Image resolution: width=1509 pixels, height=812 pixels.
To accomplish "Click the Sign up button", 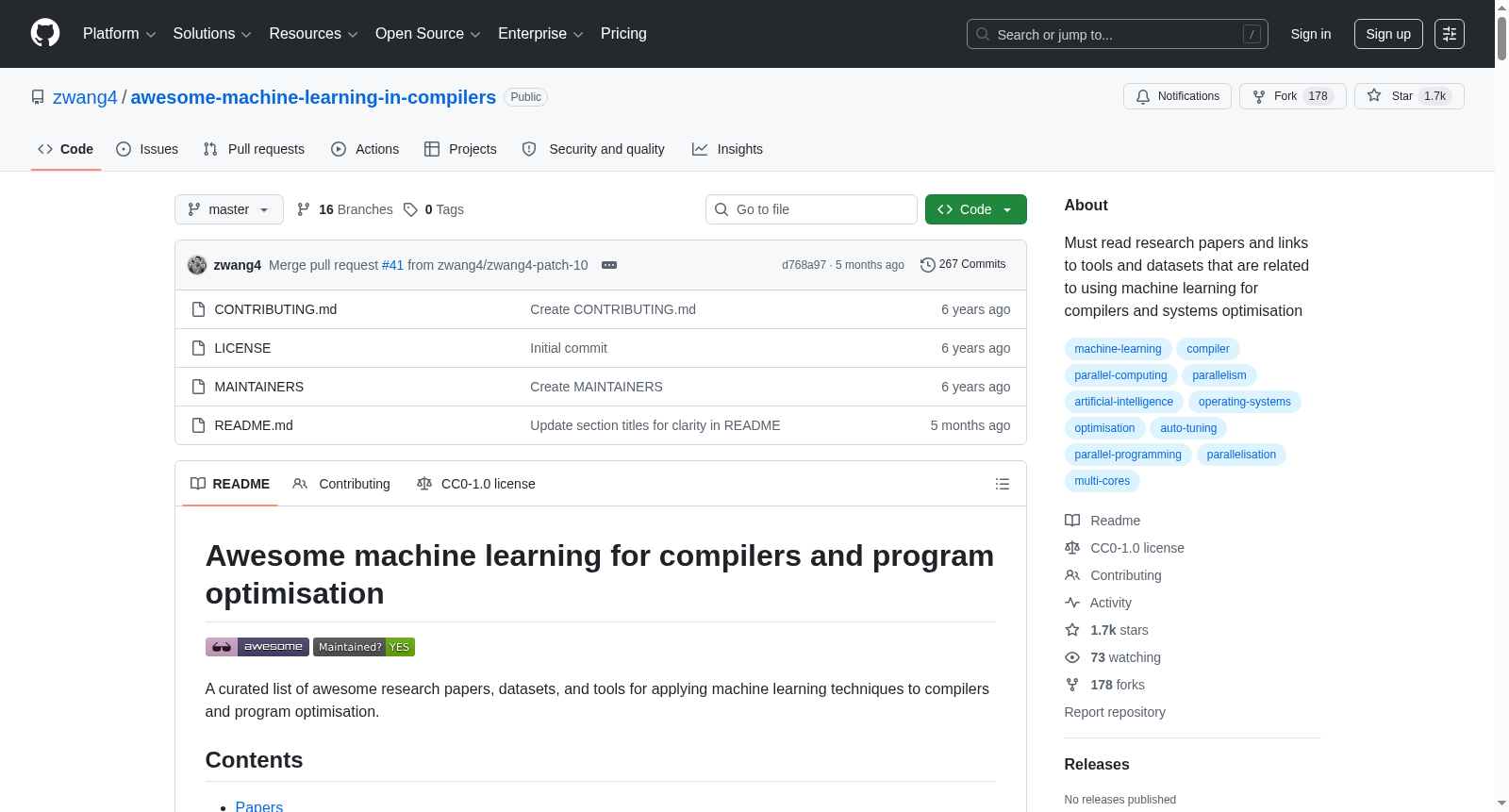I will tap(1388, 34).
